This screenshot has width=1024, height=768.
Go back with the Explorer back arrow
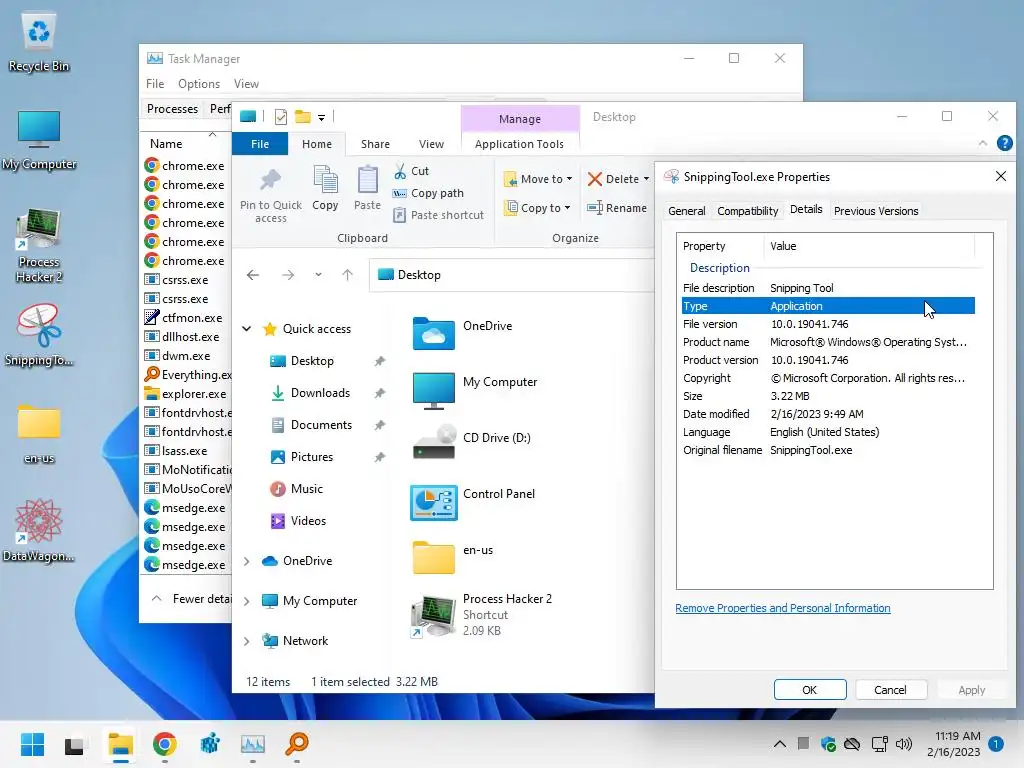point(253,275)
